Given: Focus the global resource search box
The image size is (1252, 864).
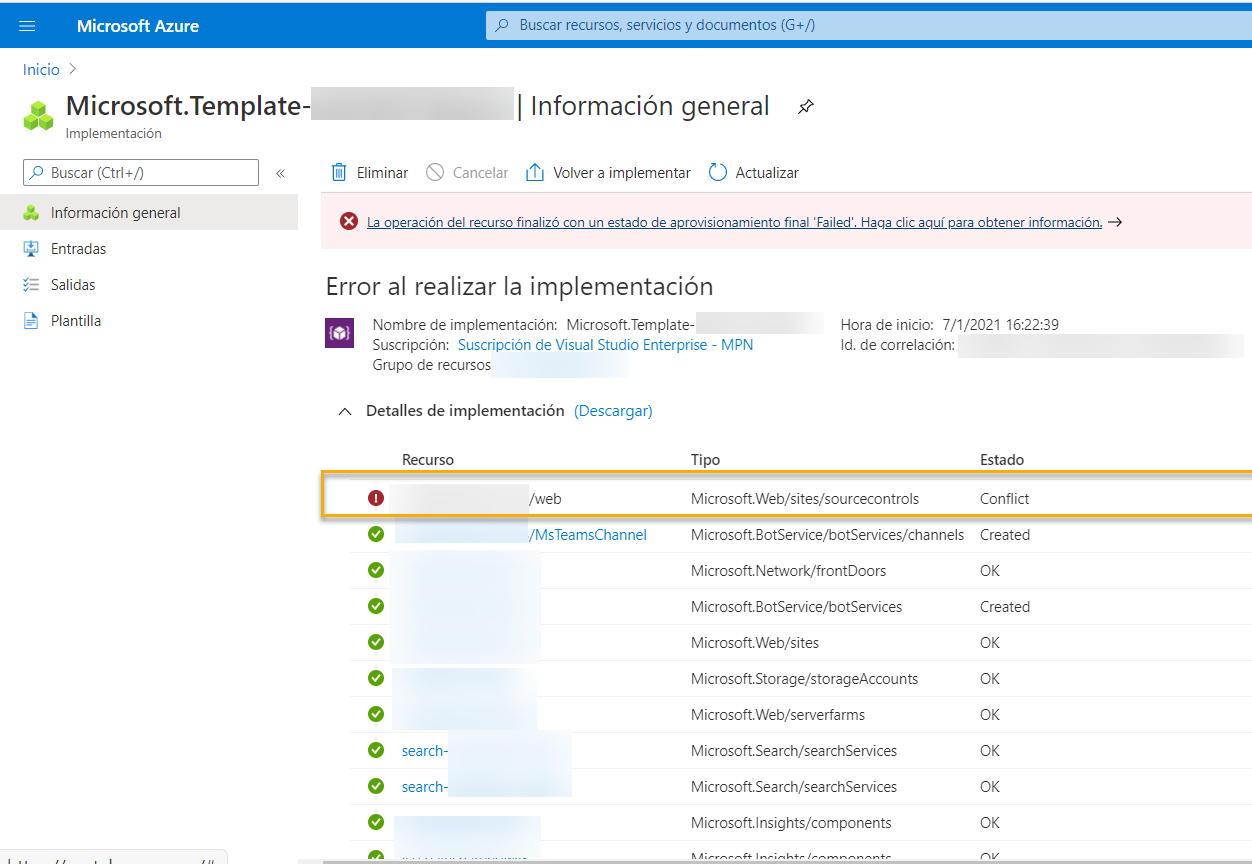Looking at the screenshot, I should coord(868,25).
